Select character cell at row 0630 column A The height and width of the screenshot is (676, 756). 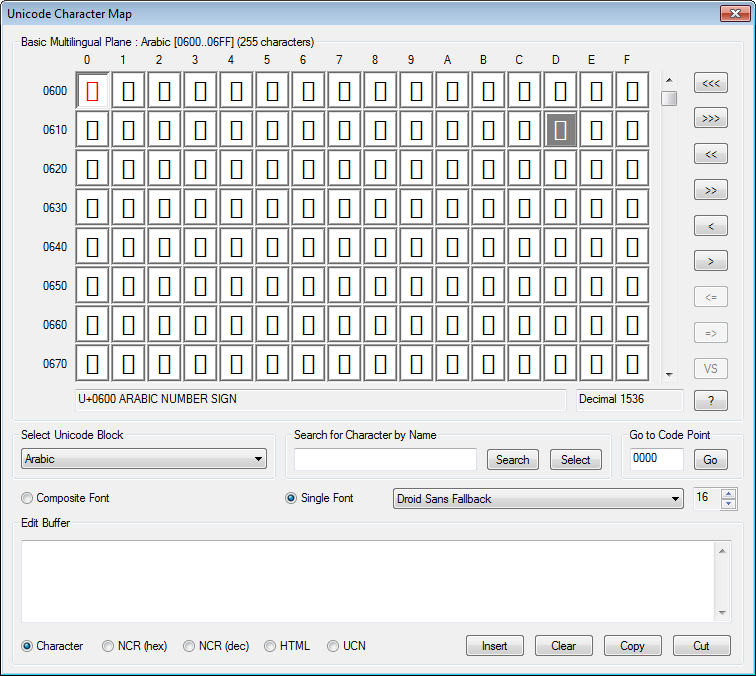(x=452, y=208)
